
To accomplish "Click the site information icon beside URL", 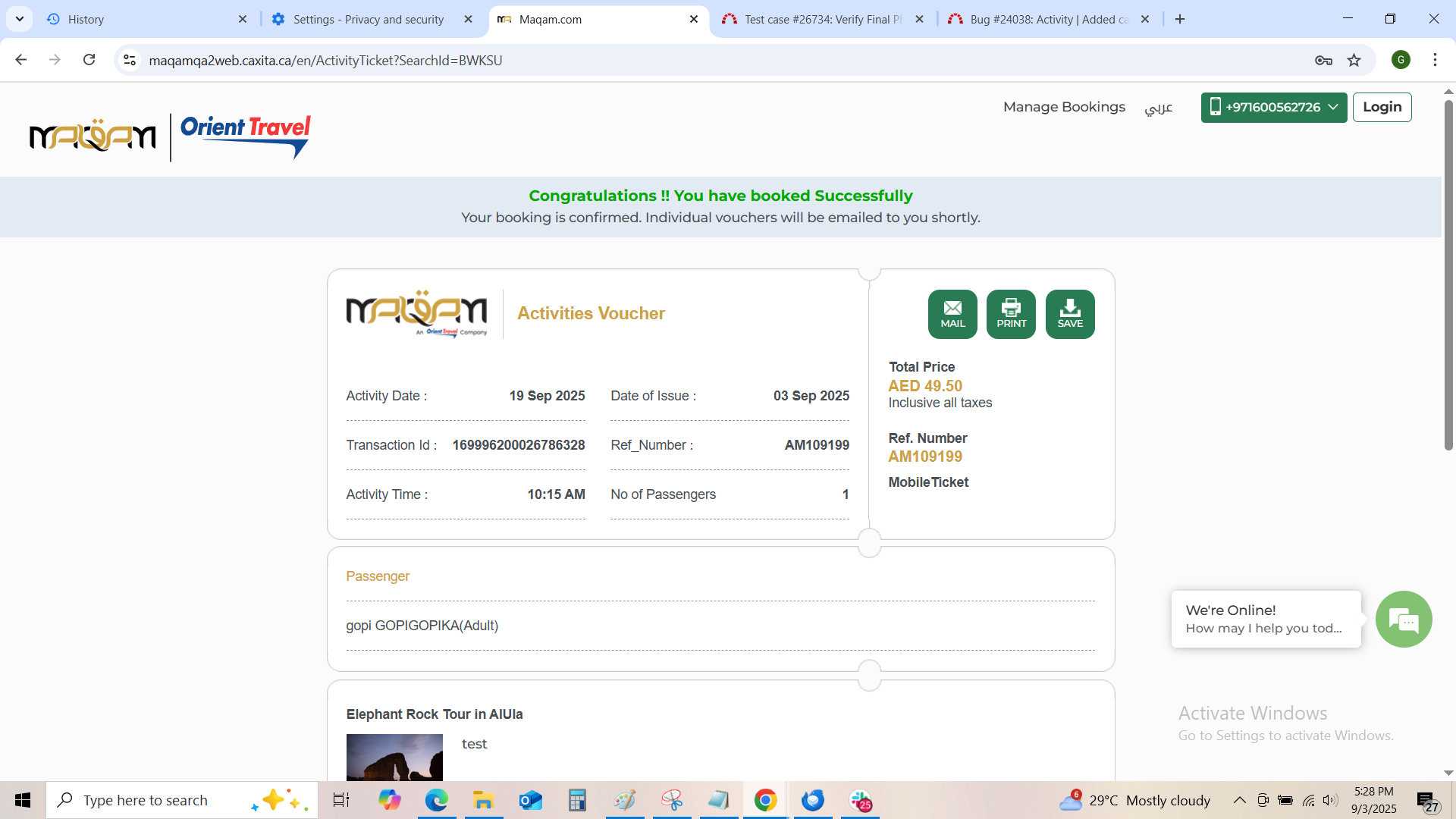I will [x=130, y=60].
